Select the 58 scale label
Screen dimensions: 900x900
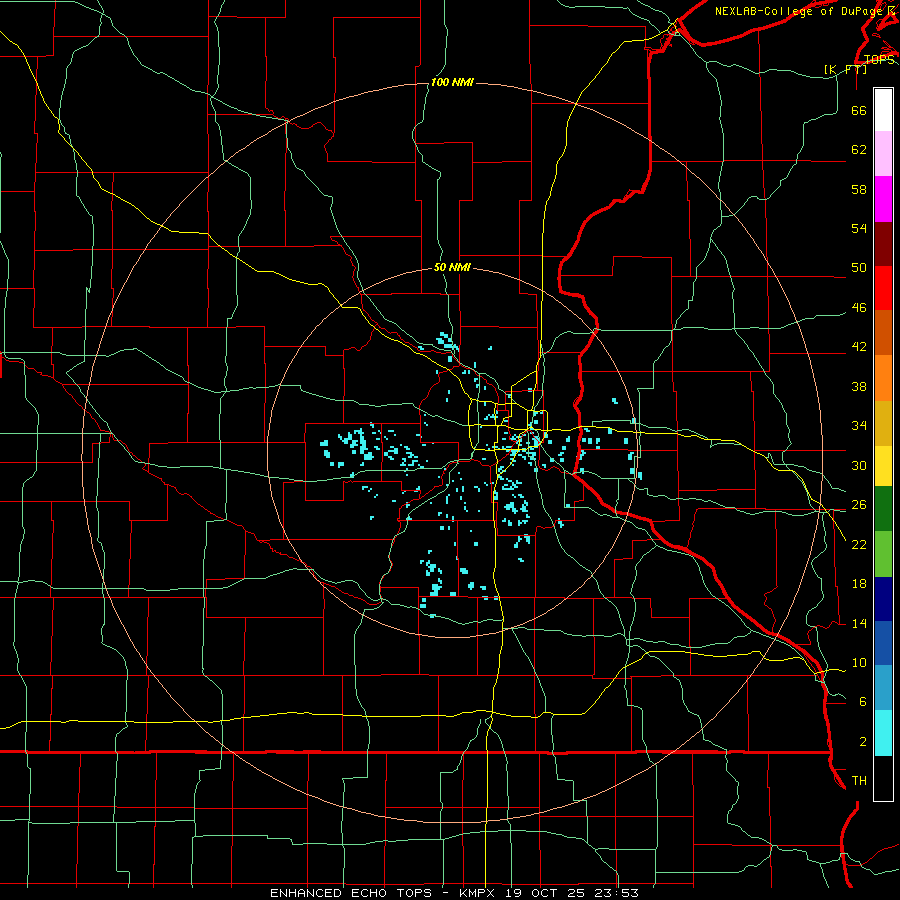(x=859, y=189)
